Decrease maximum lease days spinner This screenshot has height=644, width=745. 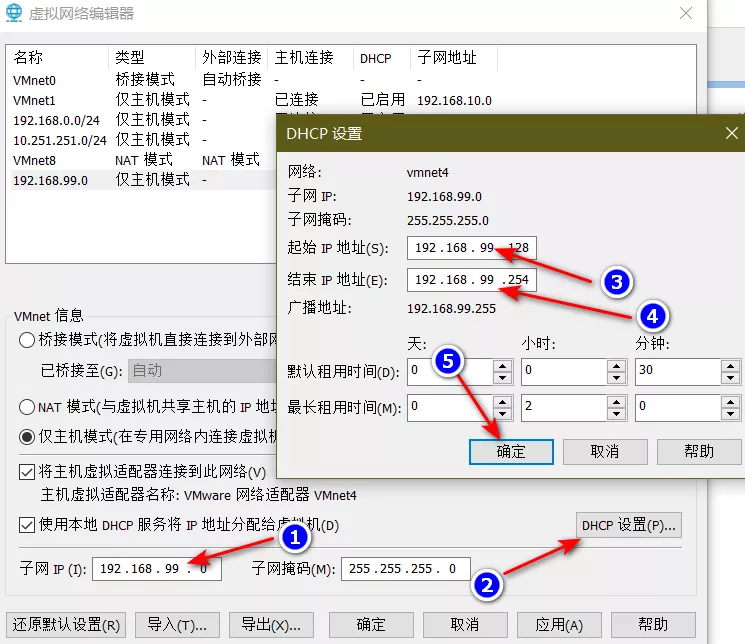[x=502, y=413]
